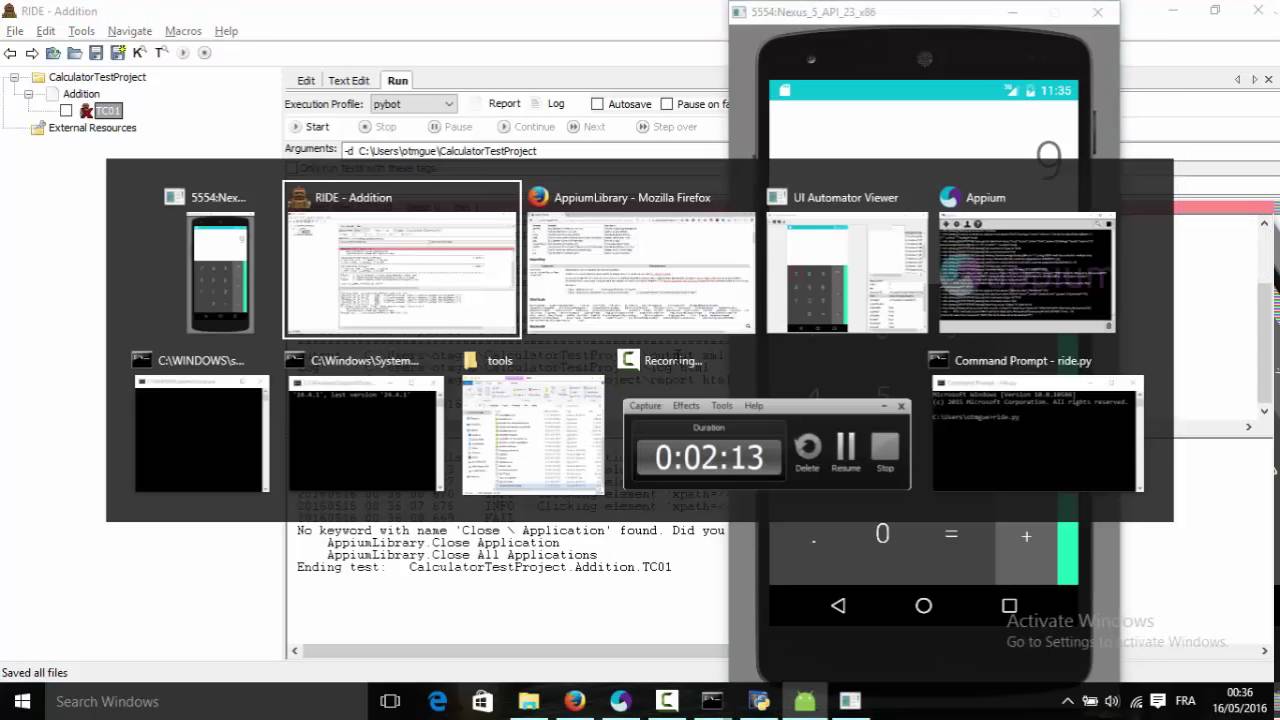
Task: Select Command Prompt - ride.py thumbnail
Action: [x=1037, y=433]
